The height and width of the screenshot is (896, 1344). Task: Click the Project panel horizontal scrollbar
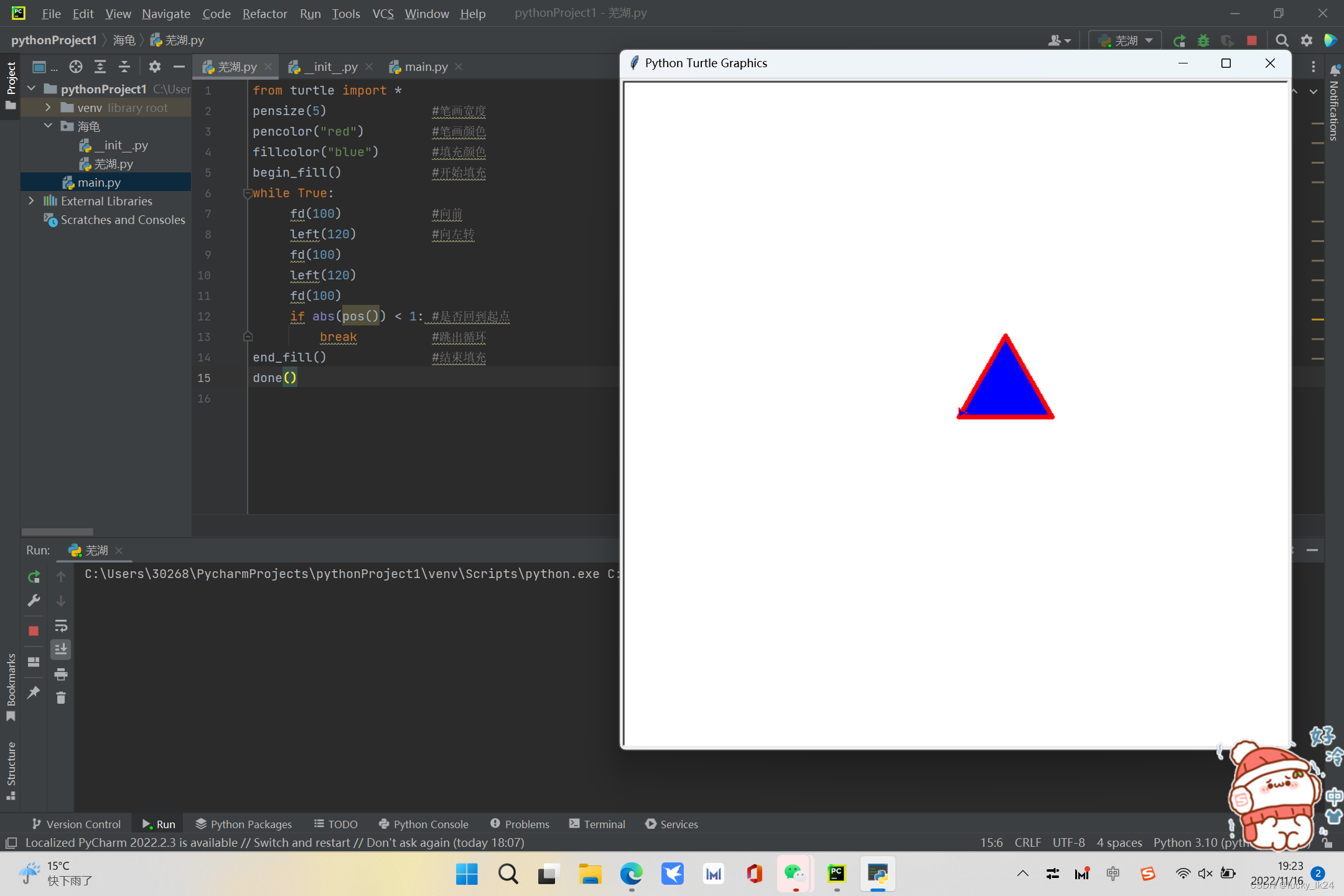tap(57, 532)
